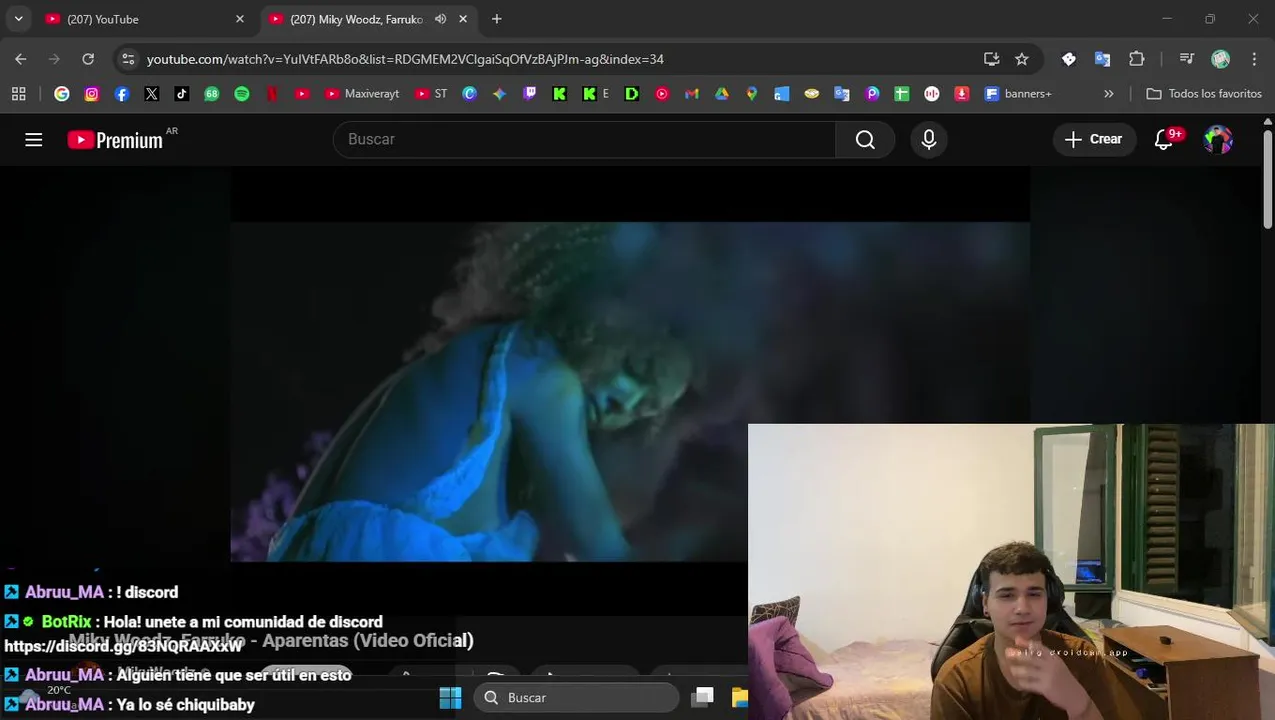View site information in address bar
This screenshot has height=720, width=1275.
(x=128, y=59)
